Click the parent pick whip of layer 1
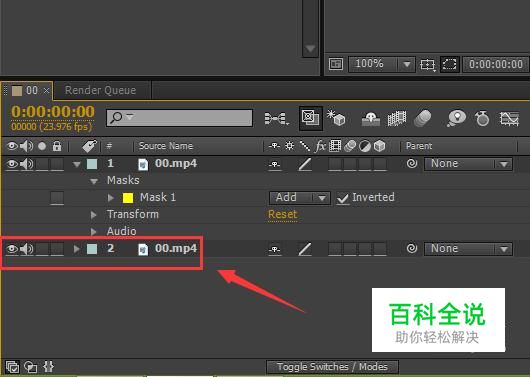 (x=411, y=164)
